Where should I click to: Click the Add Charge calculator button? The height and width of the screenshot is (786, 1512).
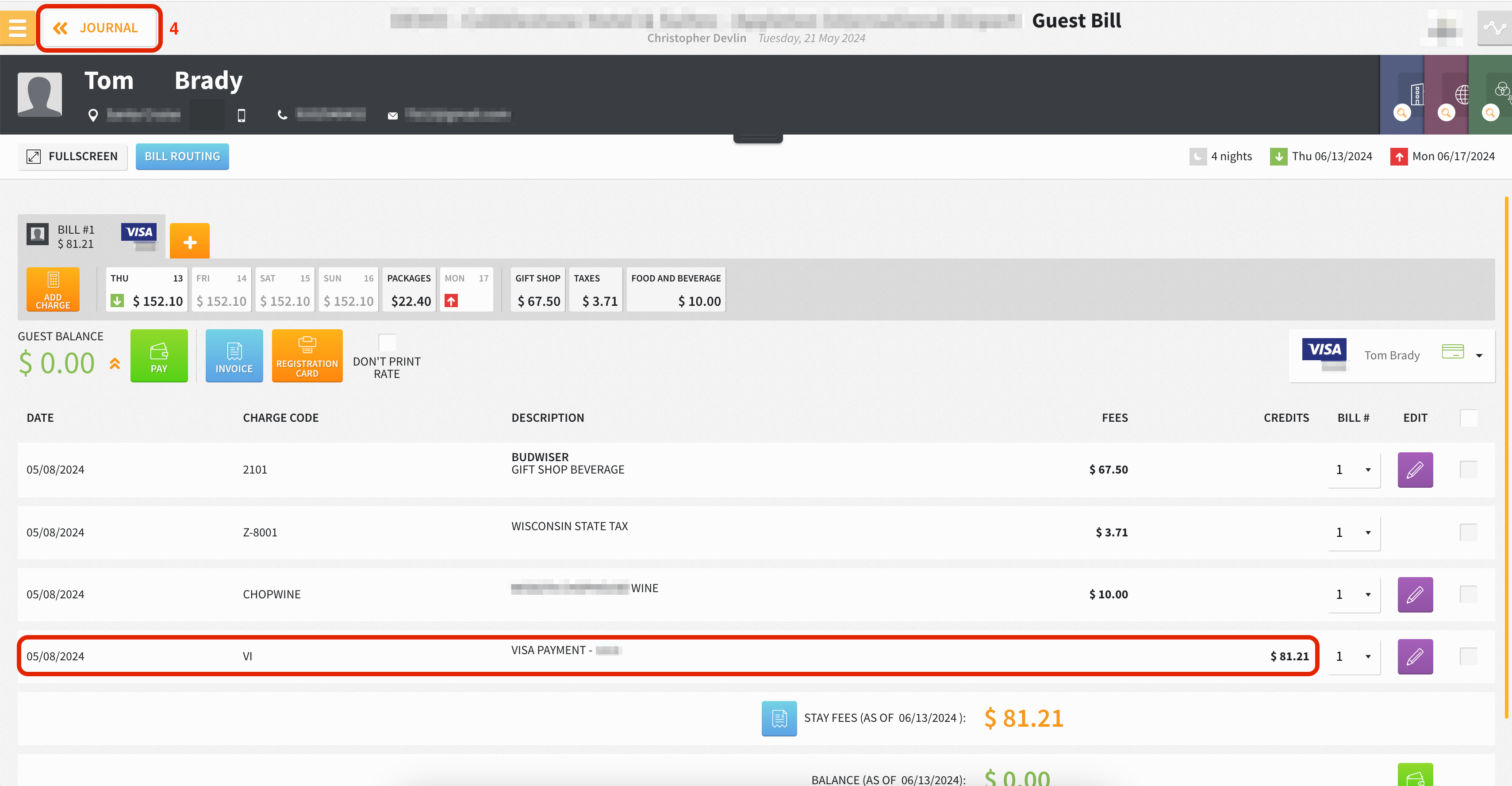click(x=53, y=289)
